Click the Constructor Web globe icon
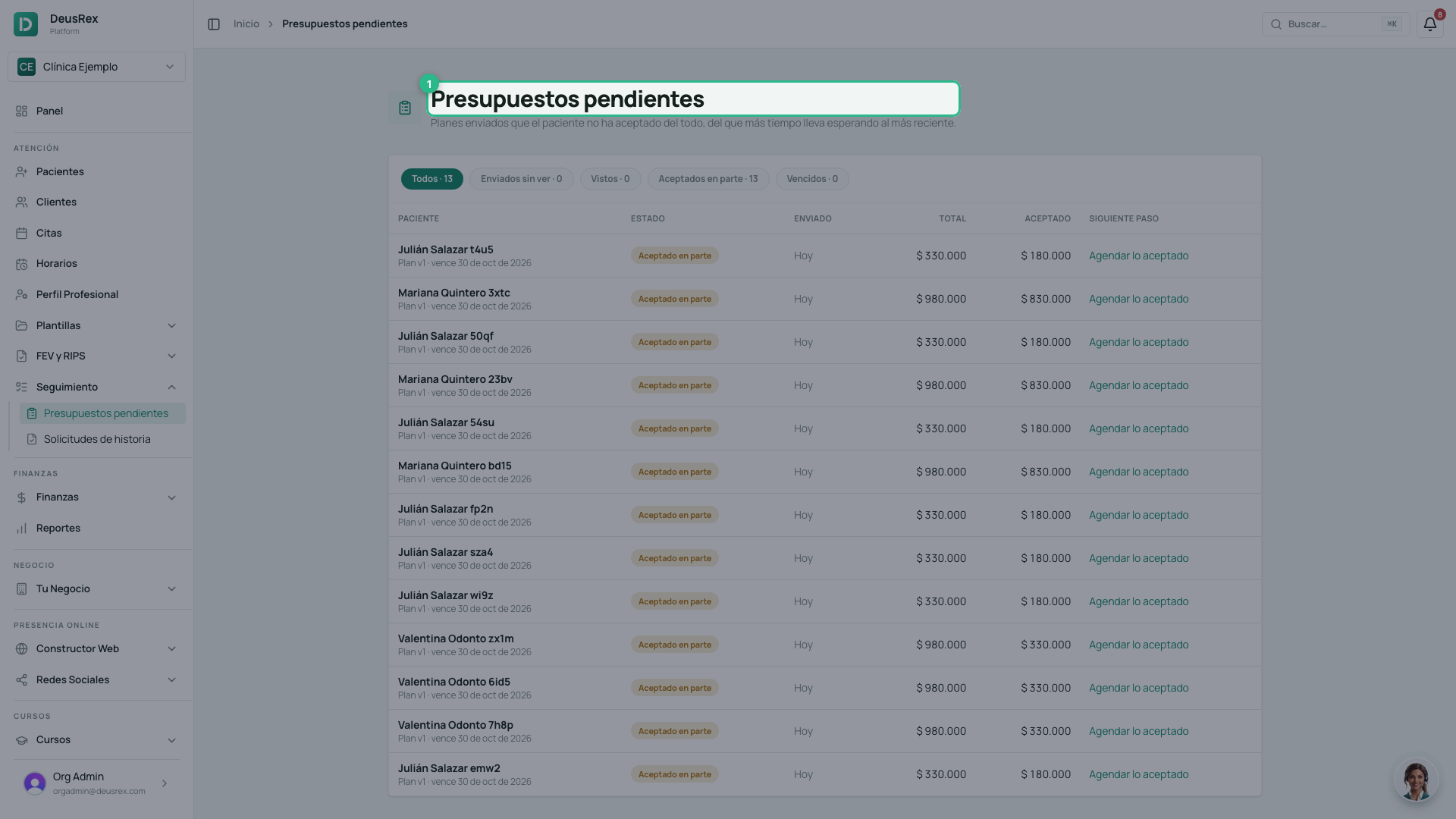 click(x=21, y=649)
